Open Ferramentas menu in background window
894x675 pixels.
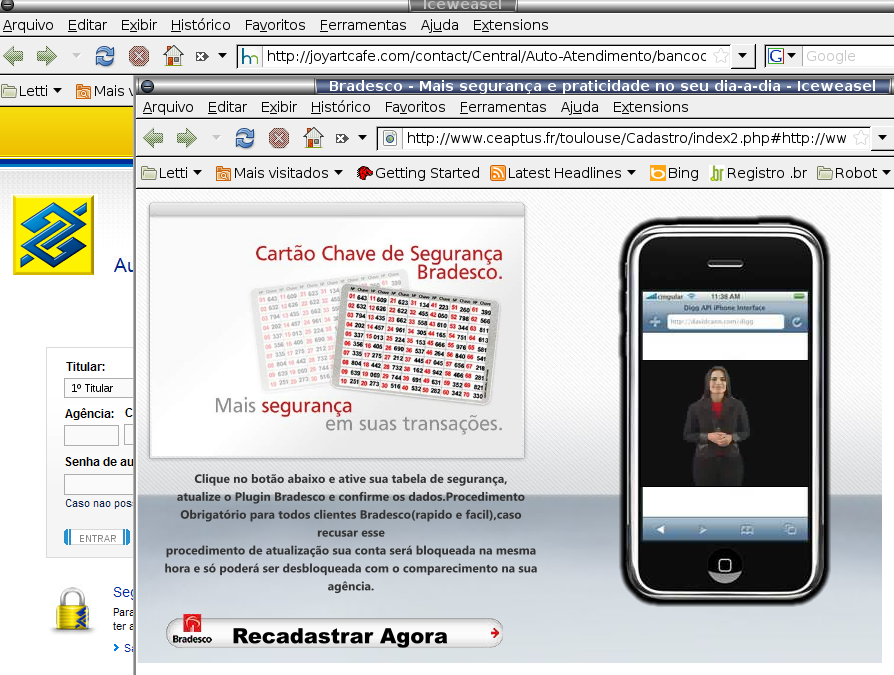(363, 25)
